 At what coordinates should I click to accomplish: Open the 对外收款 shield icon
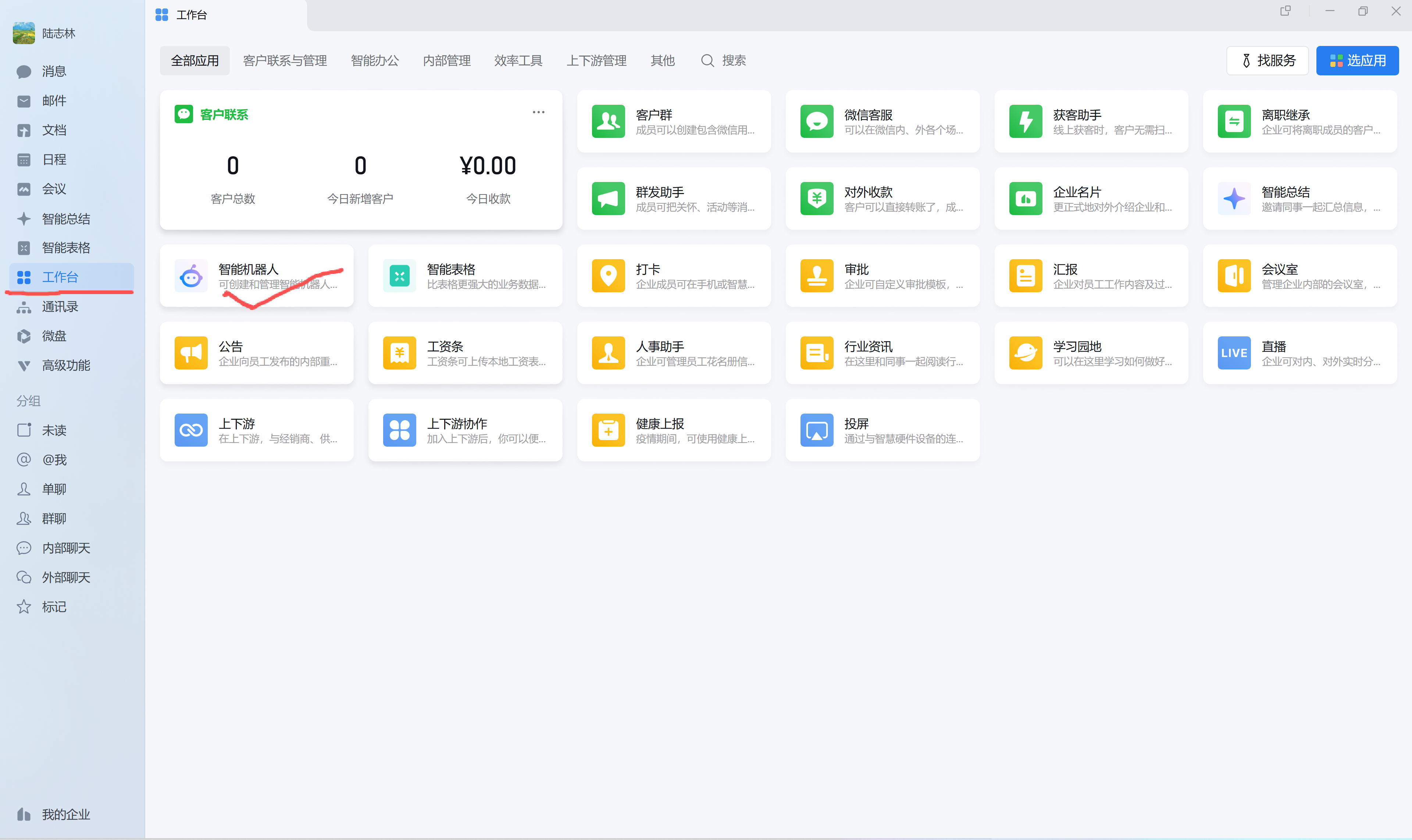pos(816,199)
